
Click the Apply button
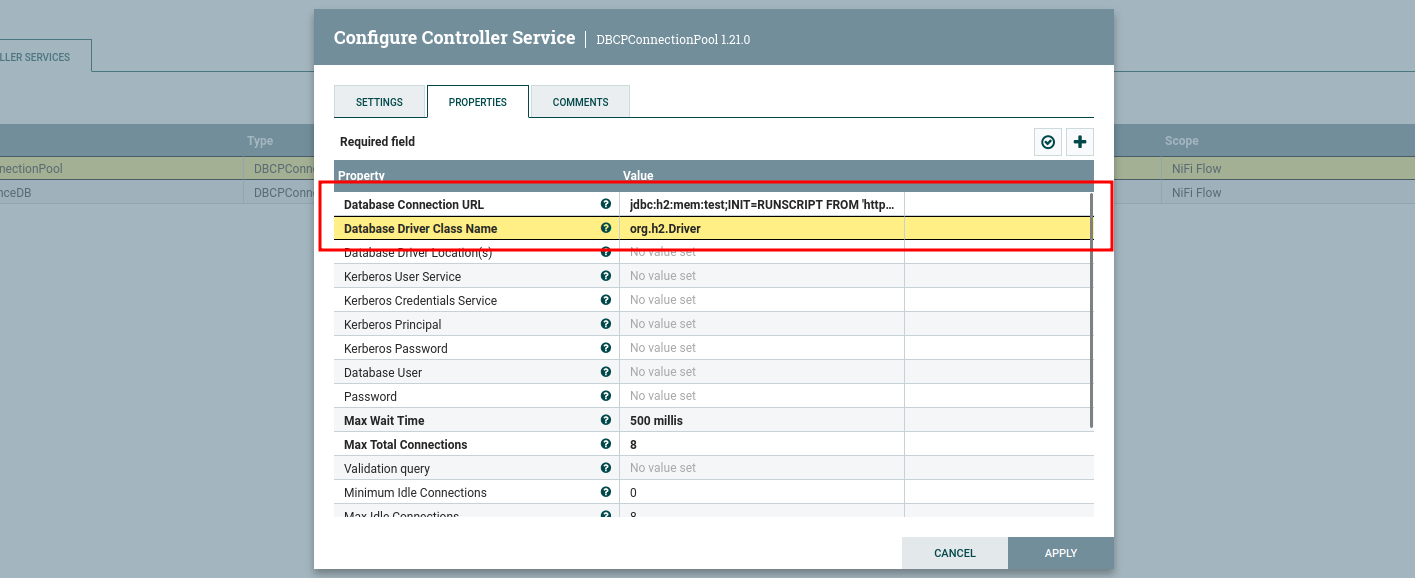click(1061, 553)
